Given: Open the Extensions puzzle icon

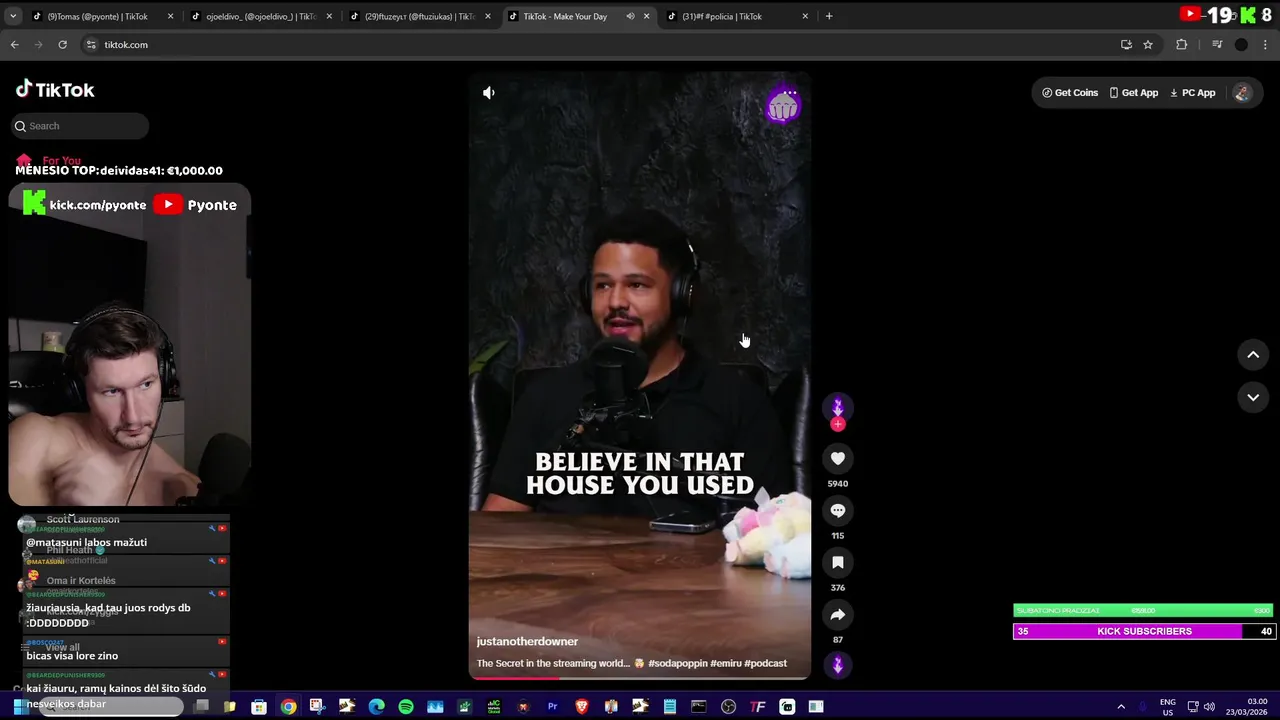Looking at the screenshot, I should [x=1181, y=45].
